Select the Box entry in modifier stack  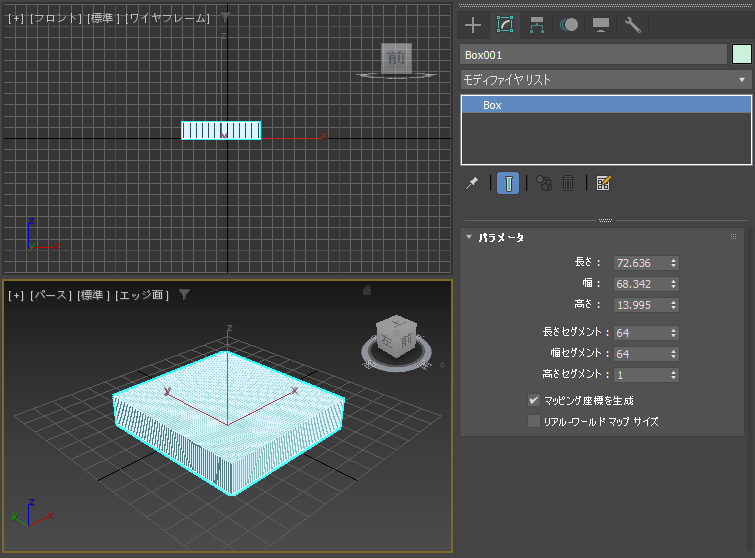[606, 105]
